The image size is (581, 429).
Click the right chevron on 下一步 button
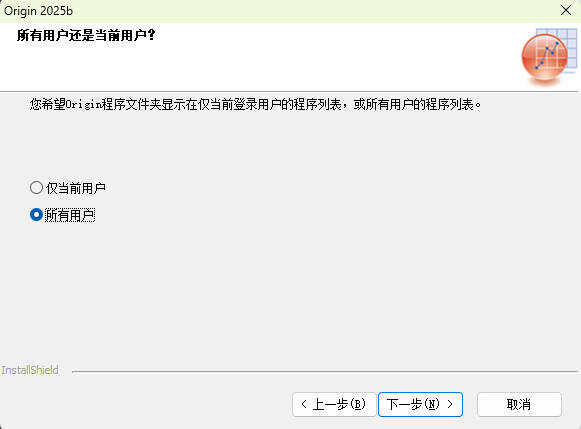coord(450,404)
